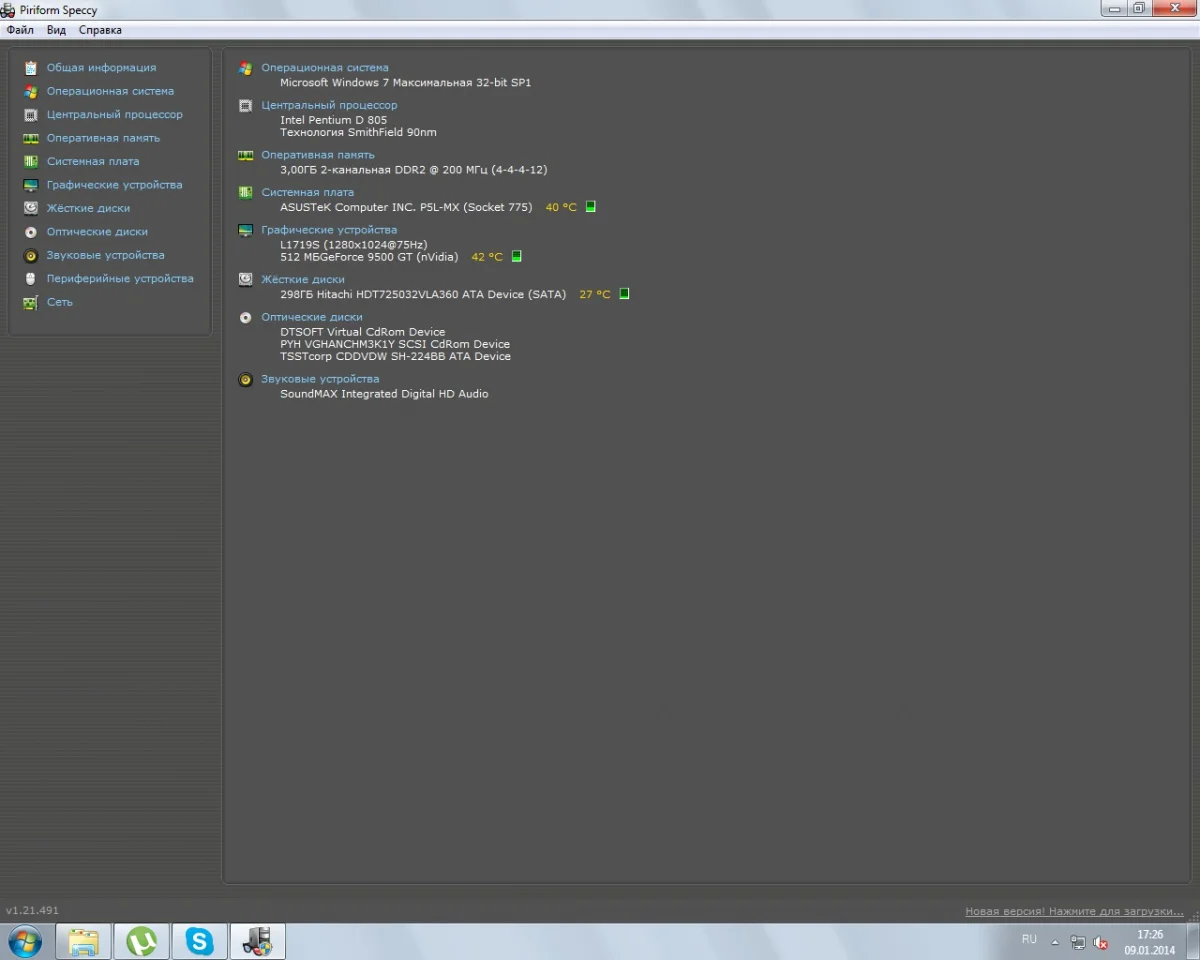Click the Системная плата sidebar board icon
The image size is (1200, 960).
click(x=31, y=161)
